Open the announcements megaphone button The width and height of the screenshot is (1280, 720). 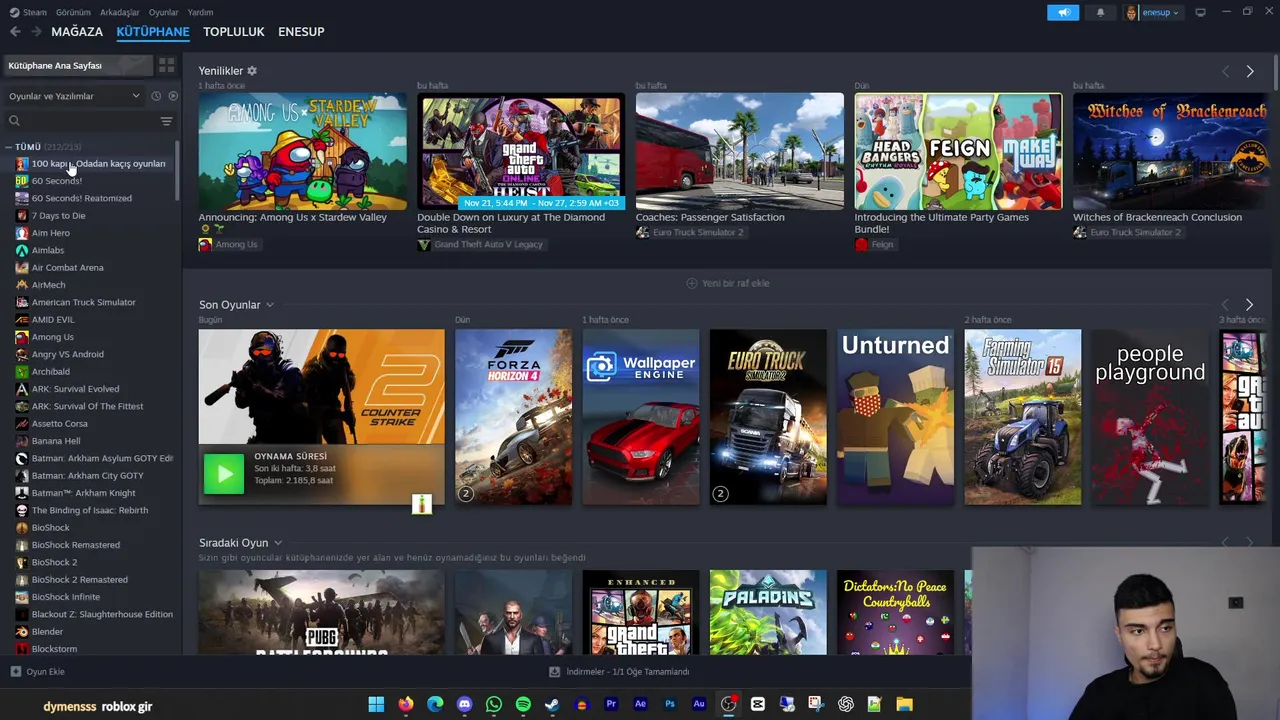(1063, 13)
